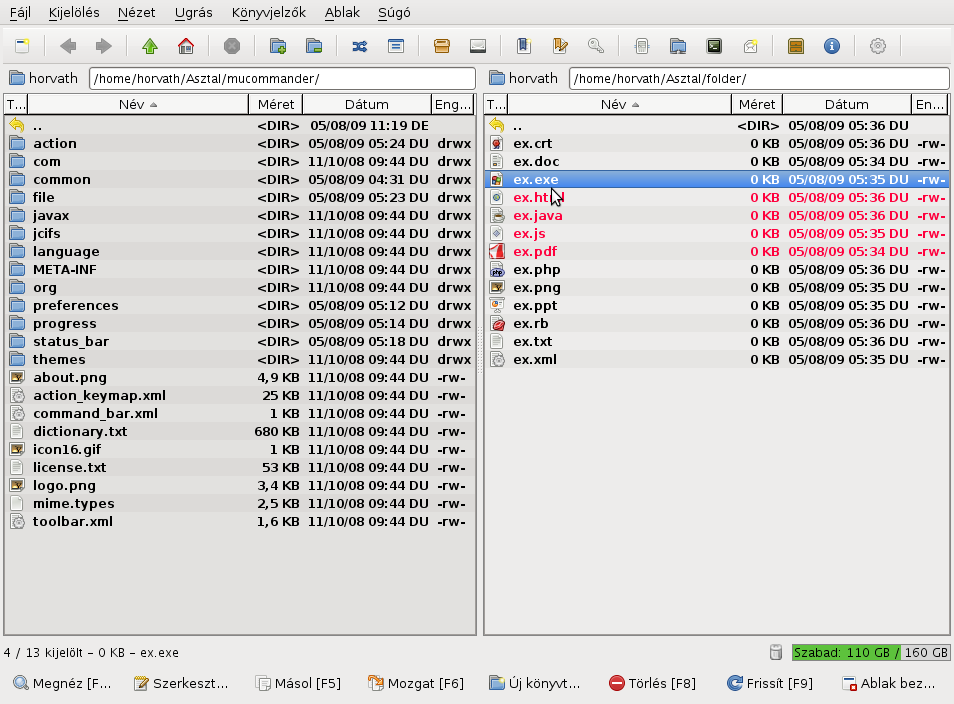Go to home folder via the house icon
This screenshot has width=954, height=704.
186,46
